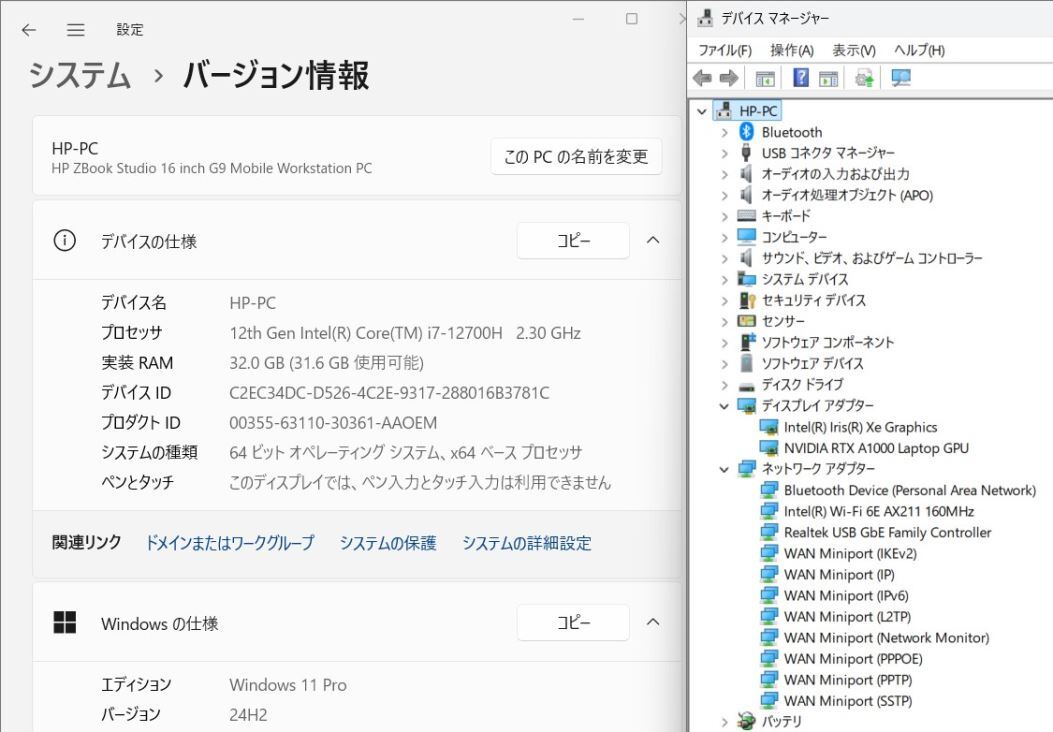Image resolution: width=1053 pixels, height=732 pixels.
Task: Select WAN Miniport (IKEv2)
Action: point(850,553)
